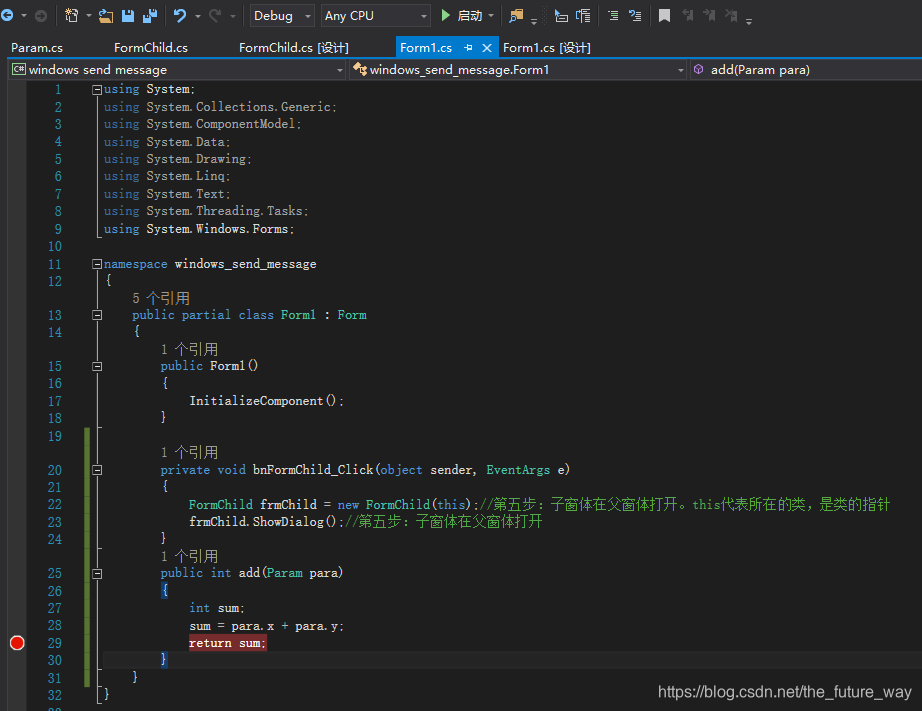Switch to the FormChild.cs tab
Image resolution: width=922 pixels, height=711 pixels.
click(151, 48)
